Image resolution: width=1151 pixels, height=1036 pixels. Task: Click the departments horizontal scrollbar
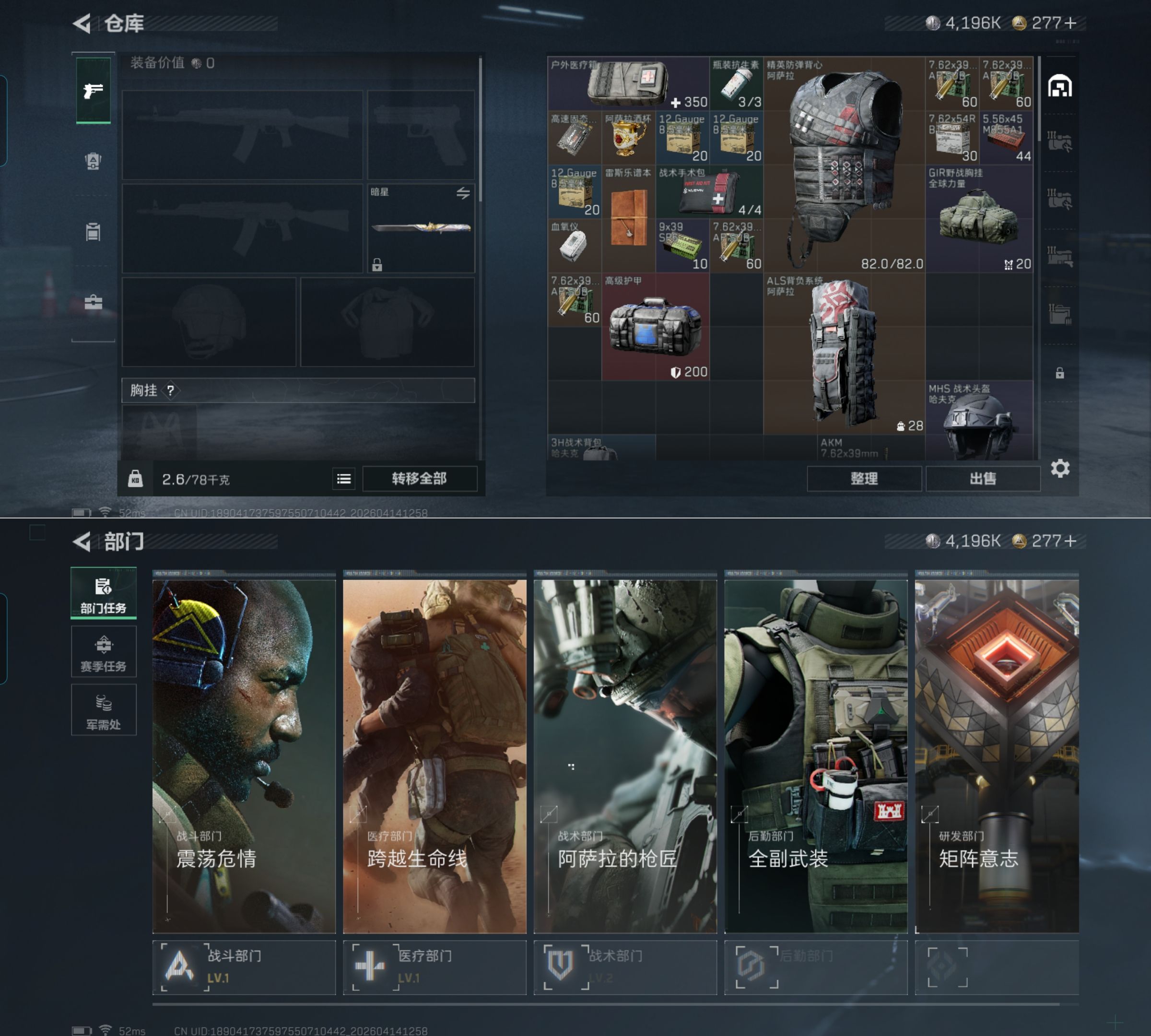pyautogui.click(x=605, y=1005)
